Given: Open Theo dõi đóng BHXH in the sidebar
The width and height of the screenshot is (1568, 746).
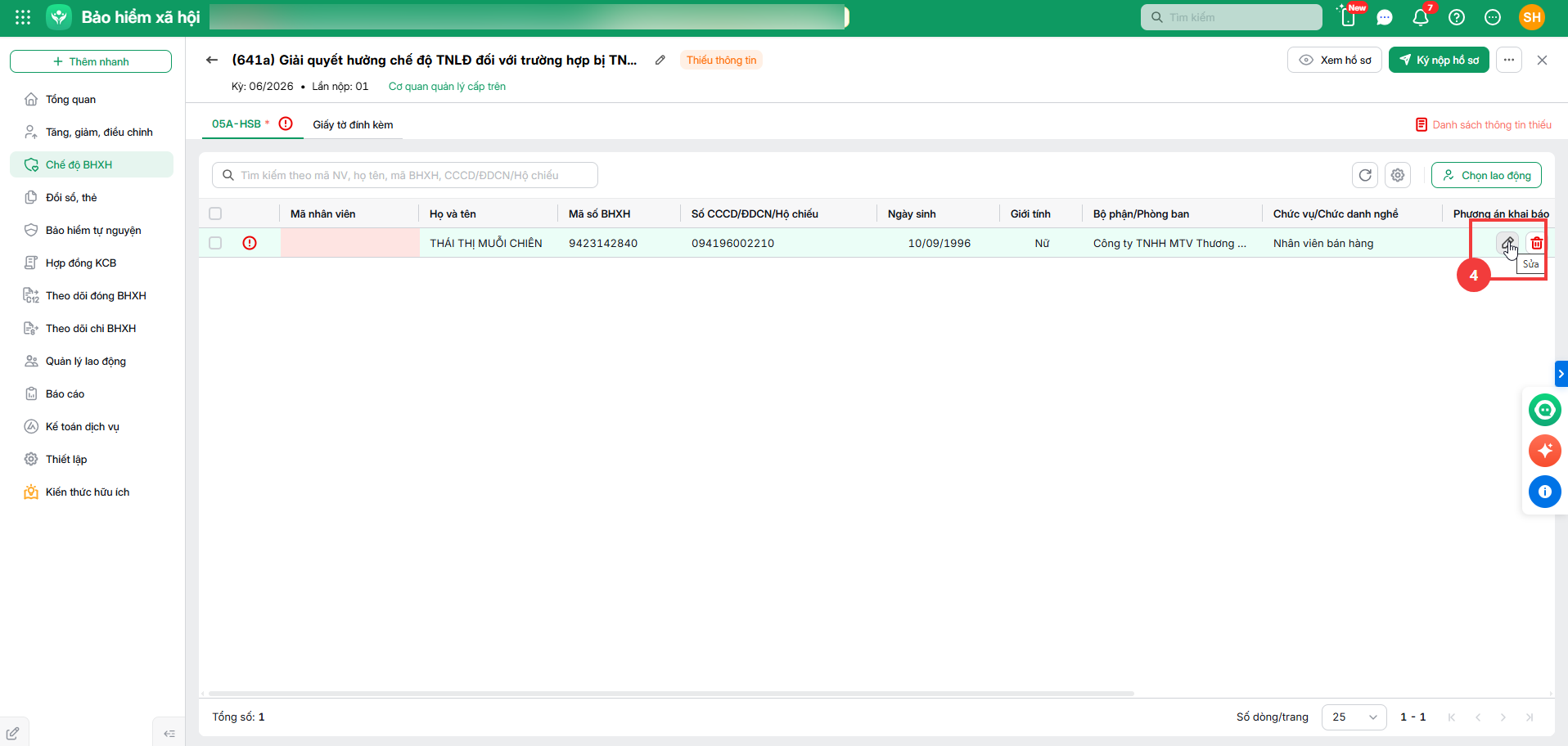Looking at the screenshot, I should coord(92,295).
